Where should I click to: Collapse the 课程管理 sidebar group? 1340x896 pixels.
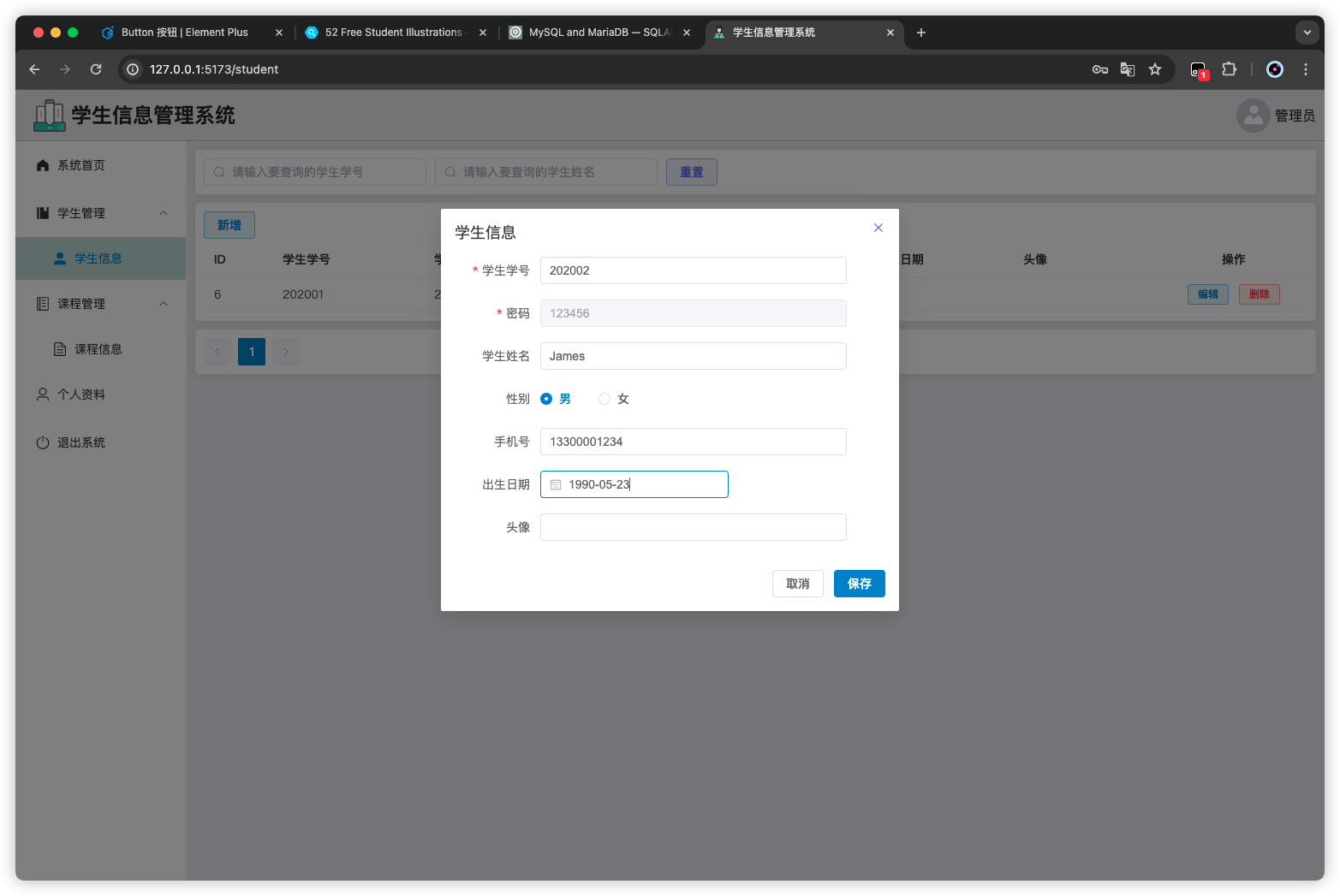tap(101, 304)
